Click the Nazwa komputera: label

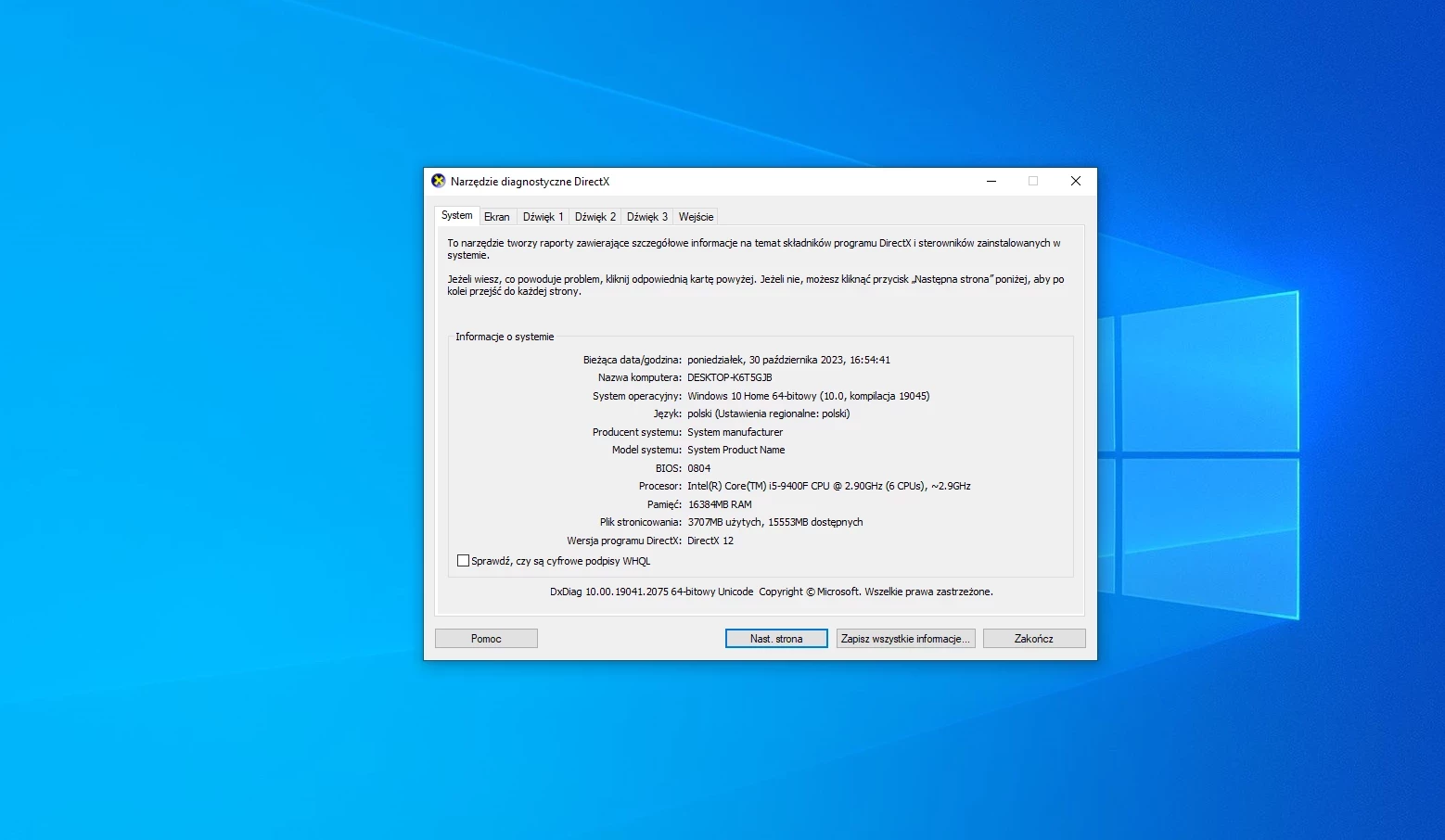(640, 377)
